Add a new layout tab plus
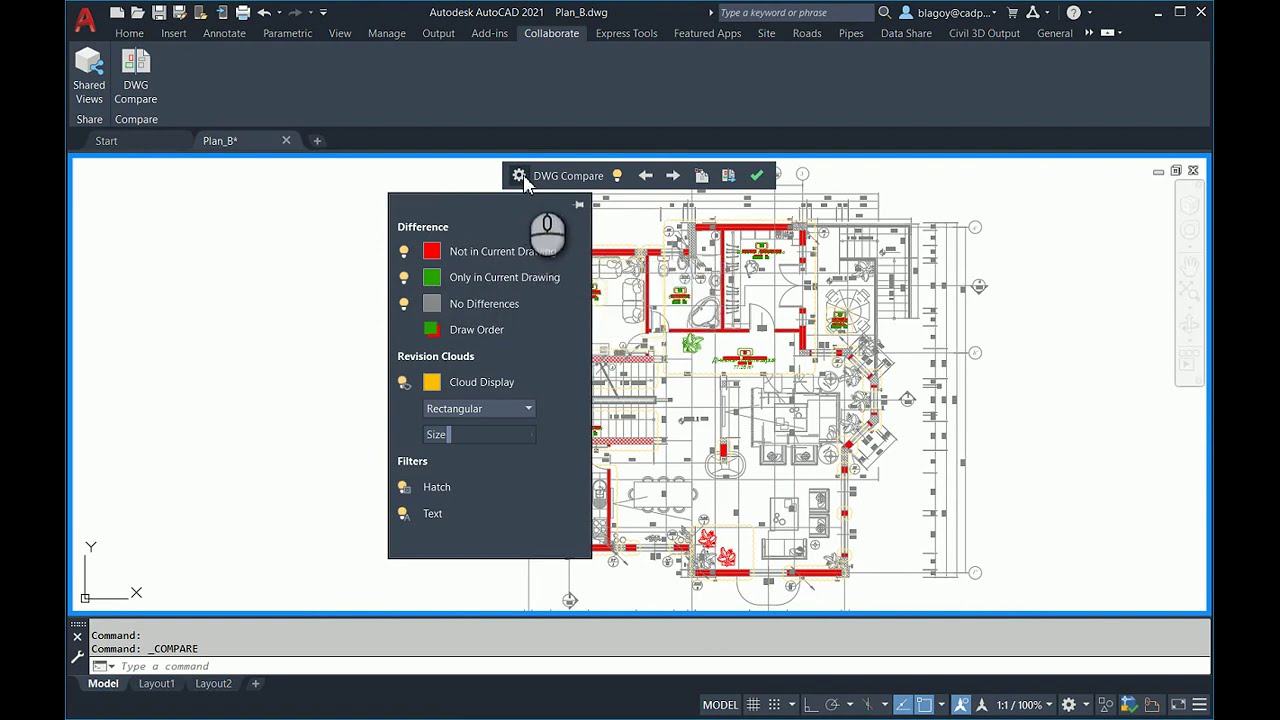The height and width of the screenshot is (720, 1280). click(x=255, y=684)
